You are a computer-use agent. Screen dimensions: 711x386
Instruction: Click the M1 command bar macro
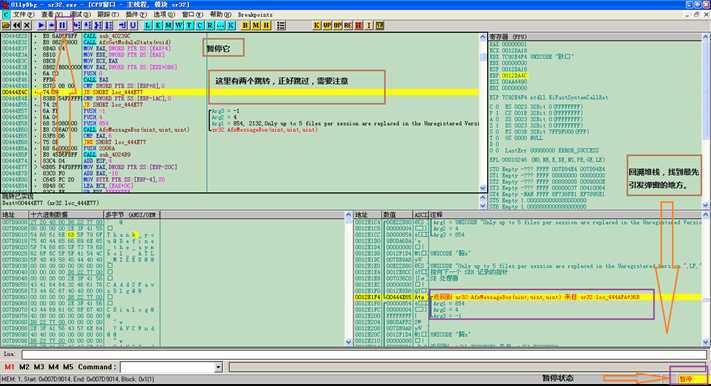point(9,366)
